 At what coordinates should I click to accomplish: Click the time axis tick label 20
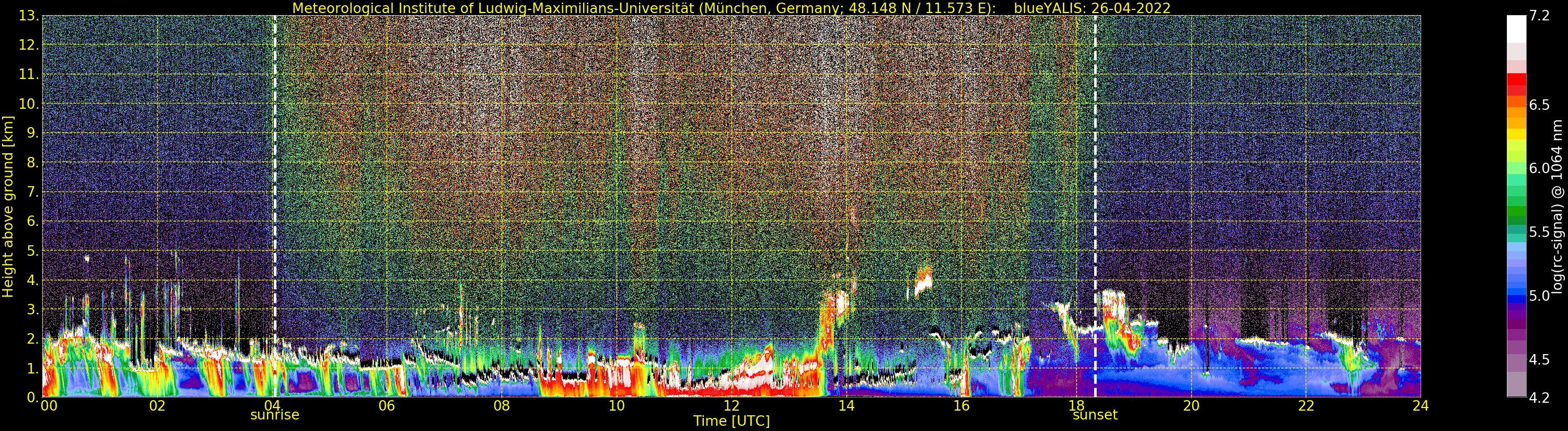click(1191, 406)
